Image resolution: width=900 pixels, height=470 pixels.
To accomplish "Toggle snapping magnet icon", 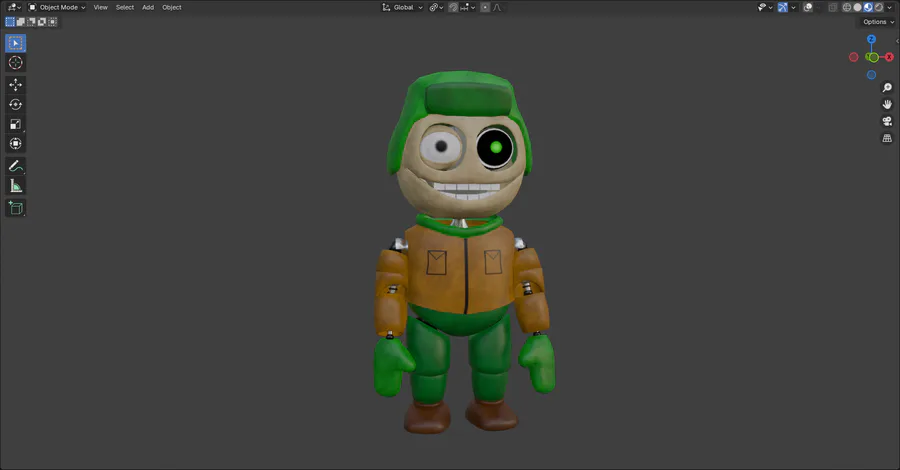I will click(453, 7).
